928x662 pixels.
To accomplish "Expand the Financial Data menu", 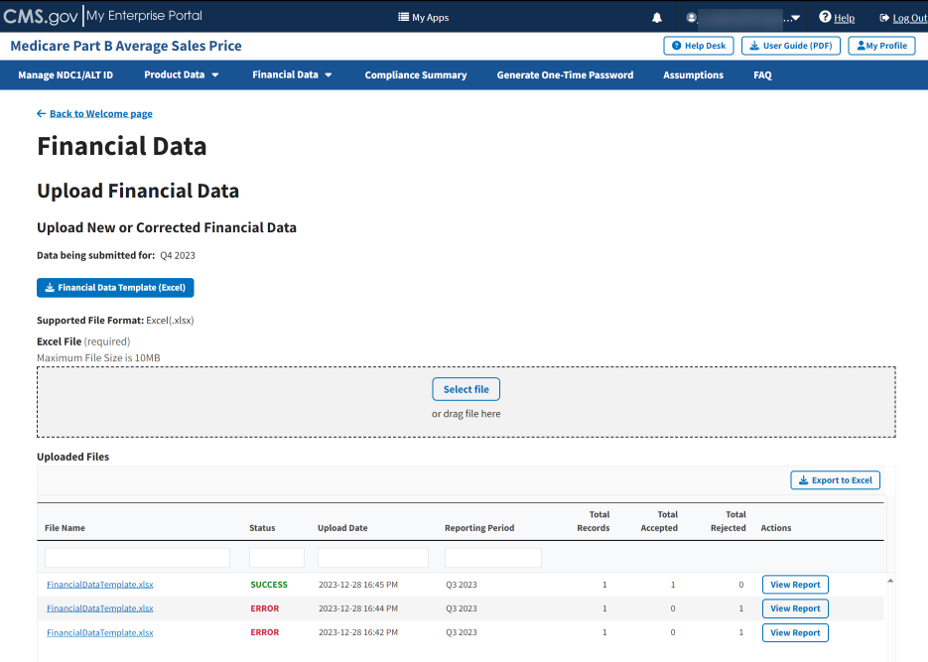I will click(x=292, y=75).
